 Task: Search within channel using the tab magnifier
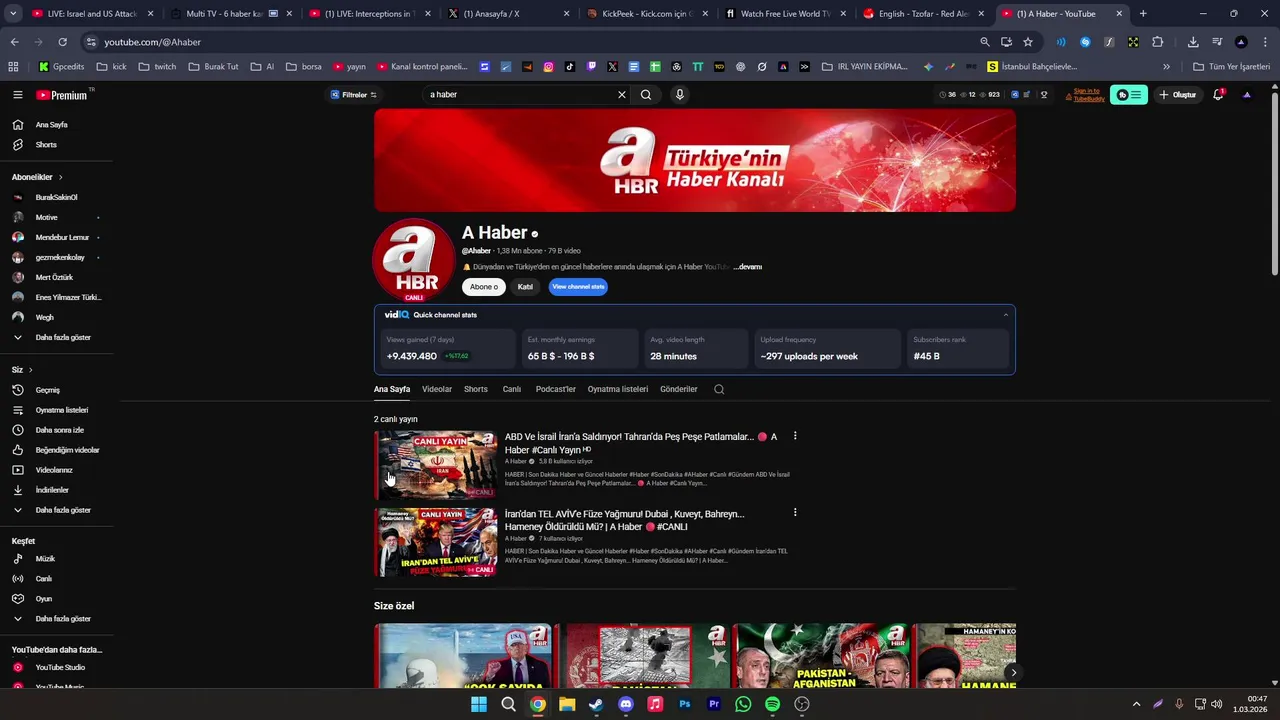(x=719, y=389)
